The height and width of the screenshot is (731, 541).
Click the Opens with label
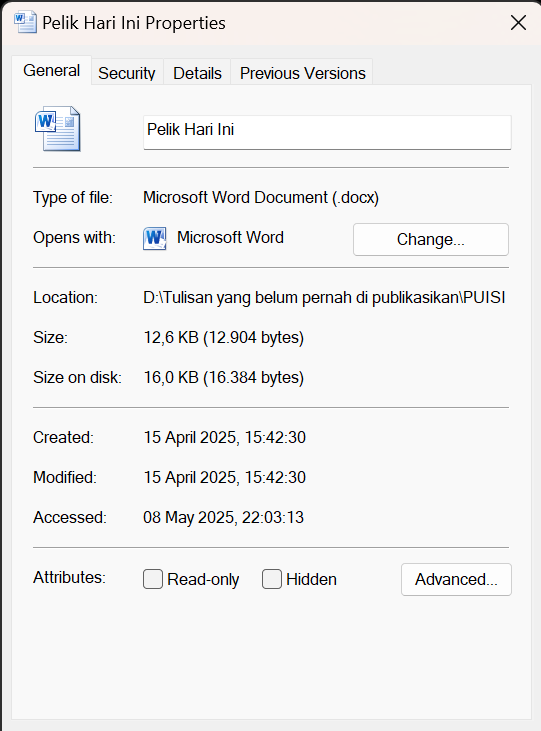(x=74, y=237)
